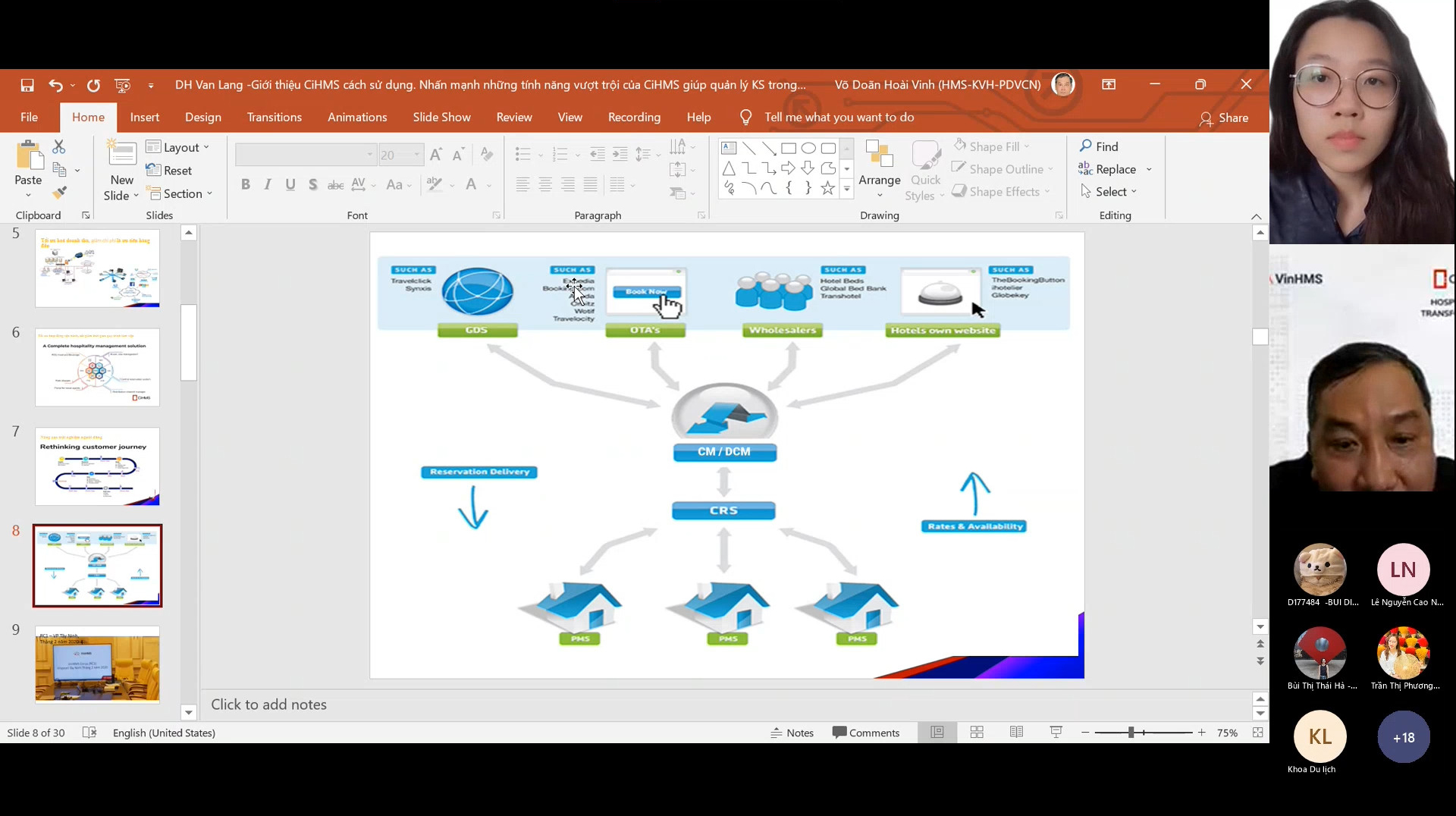Open the spell check status icon

tap(89, 733)
